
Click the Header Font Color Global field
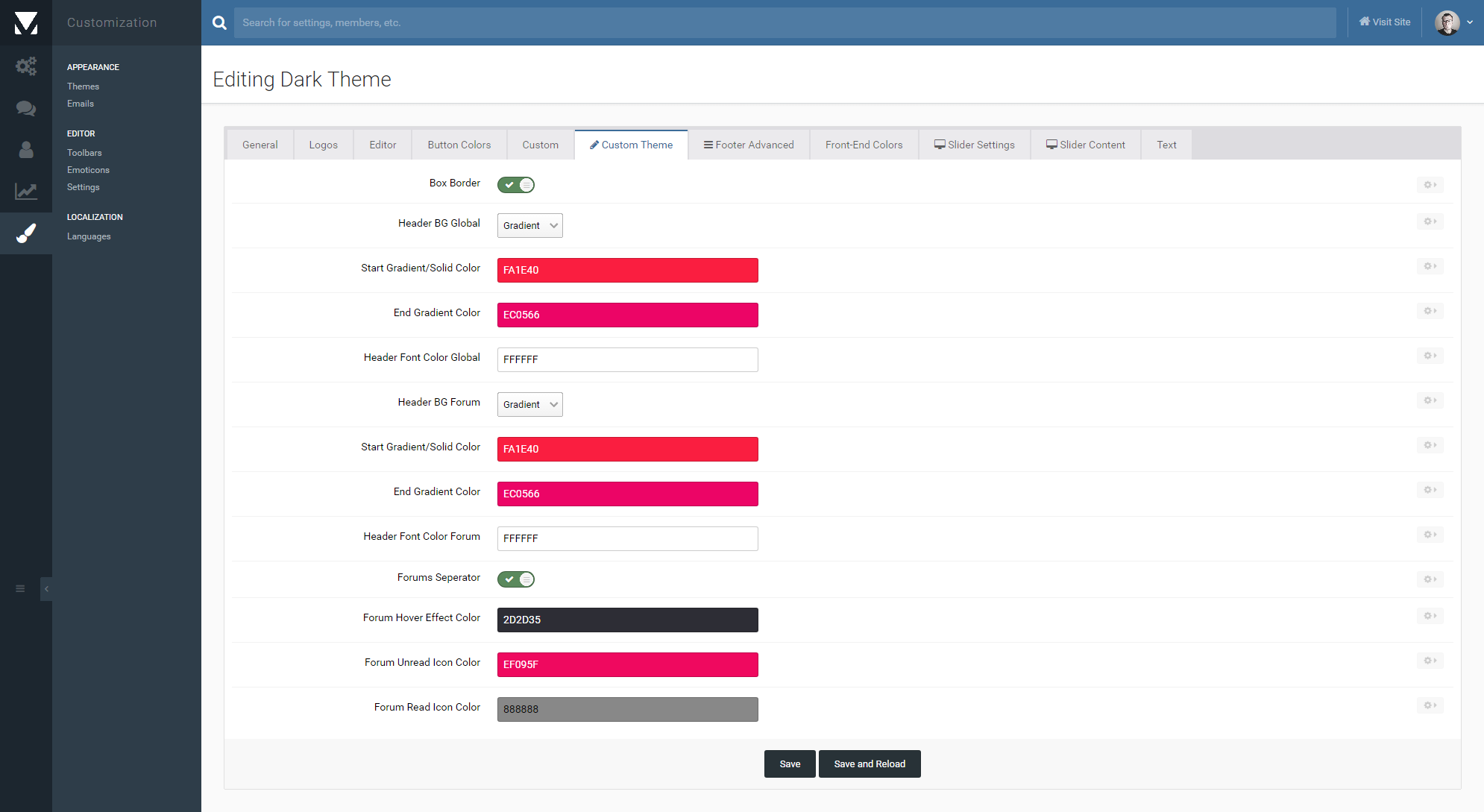627,359
